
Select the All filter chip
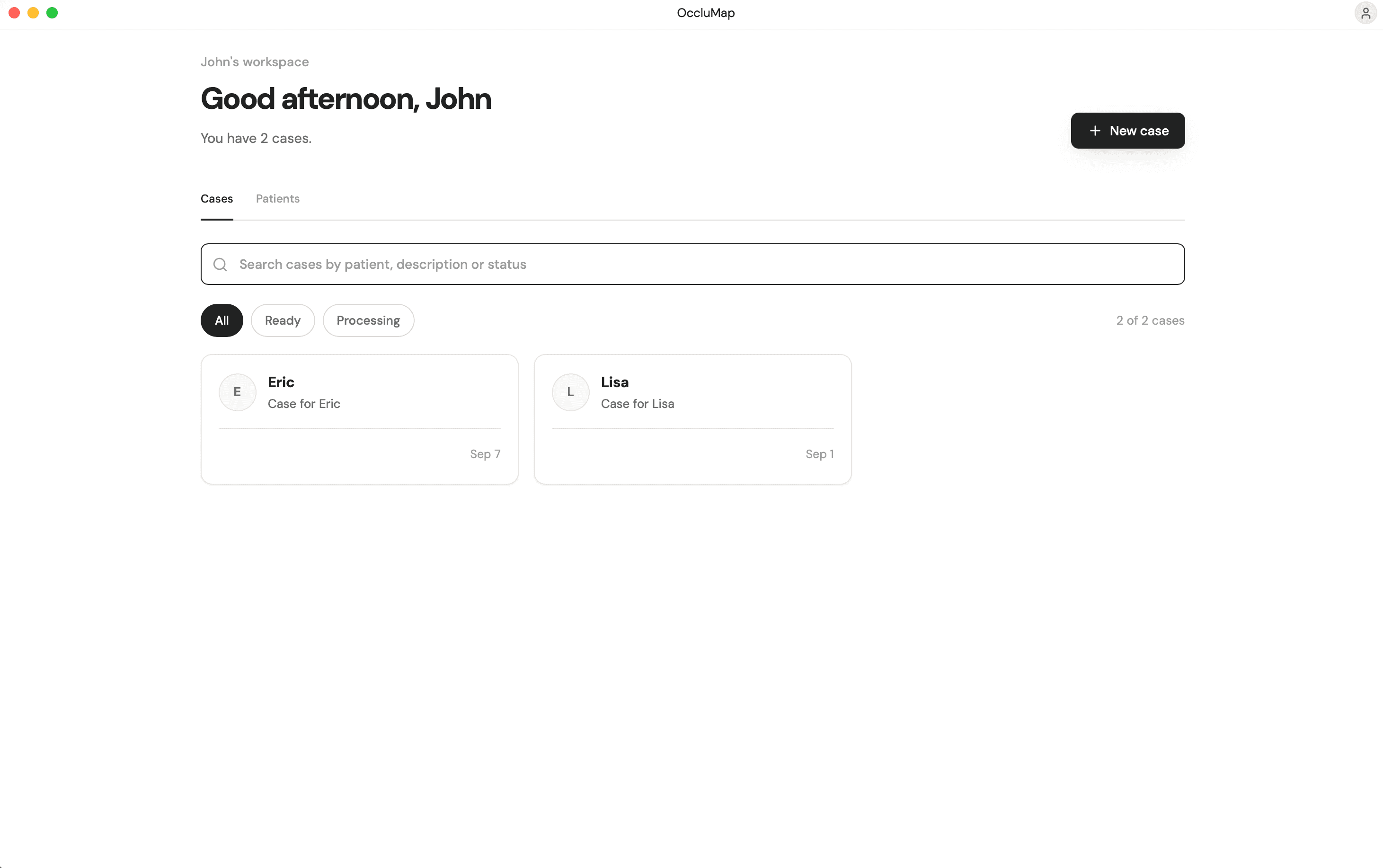222,320
